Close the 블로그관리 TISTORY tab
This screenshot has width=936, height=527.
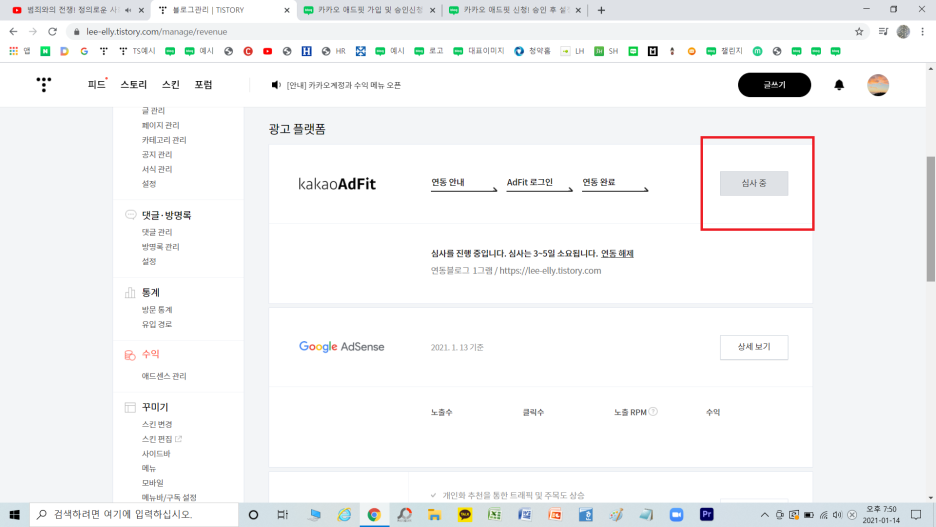pyautogui.click(x=287, y=10)
